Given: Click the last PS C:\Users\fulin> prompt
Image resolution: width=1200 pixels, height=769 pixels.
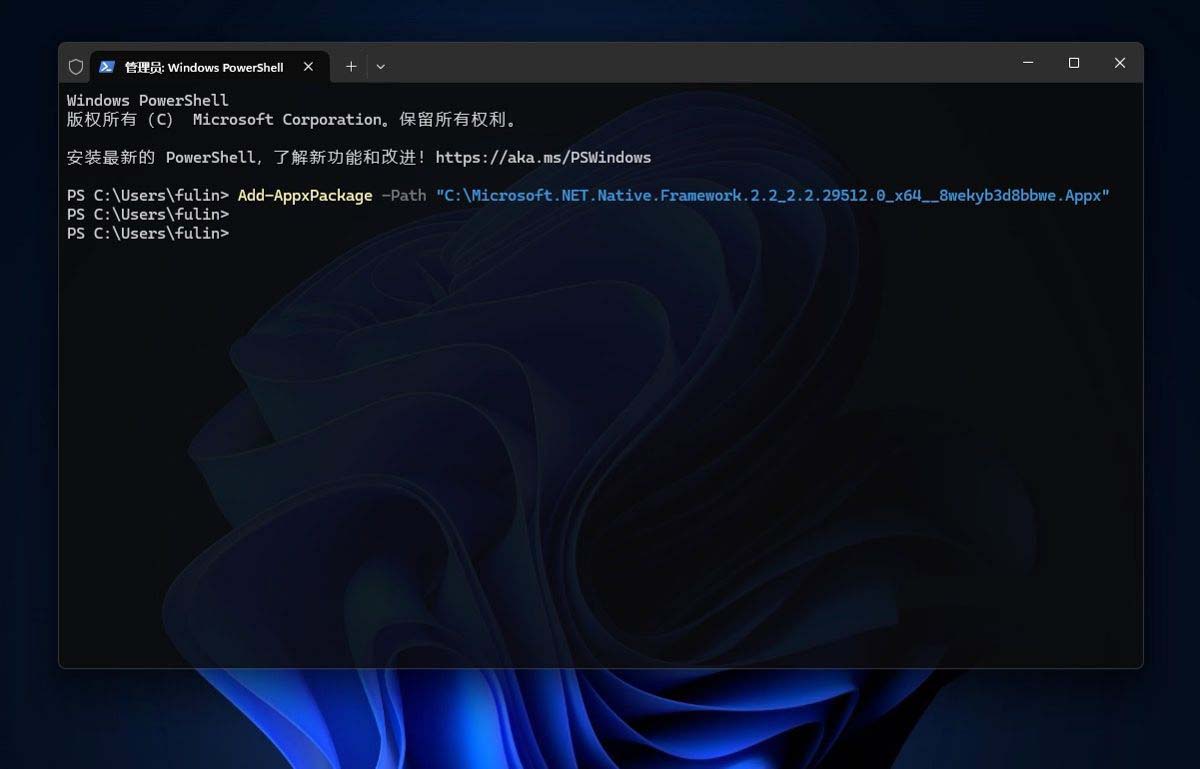Looking at the screenshot, I should pos(148,233).
